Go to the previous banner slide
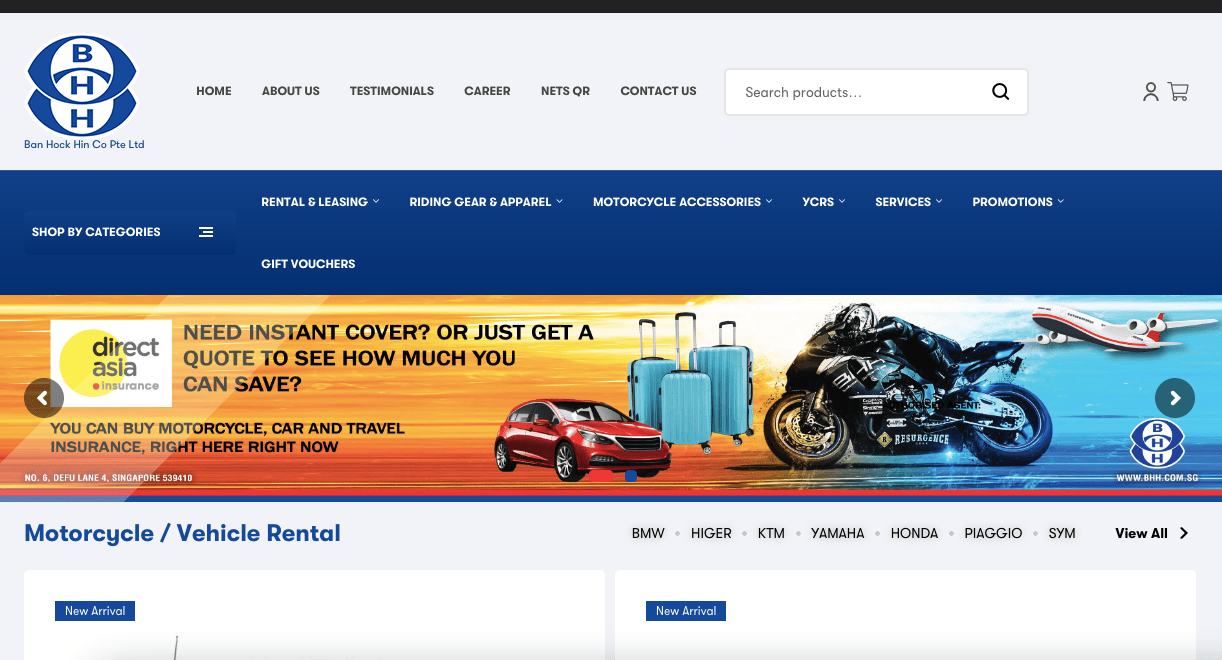1222x660 pixels. click(43, 398)
